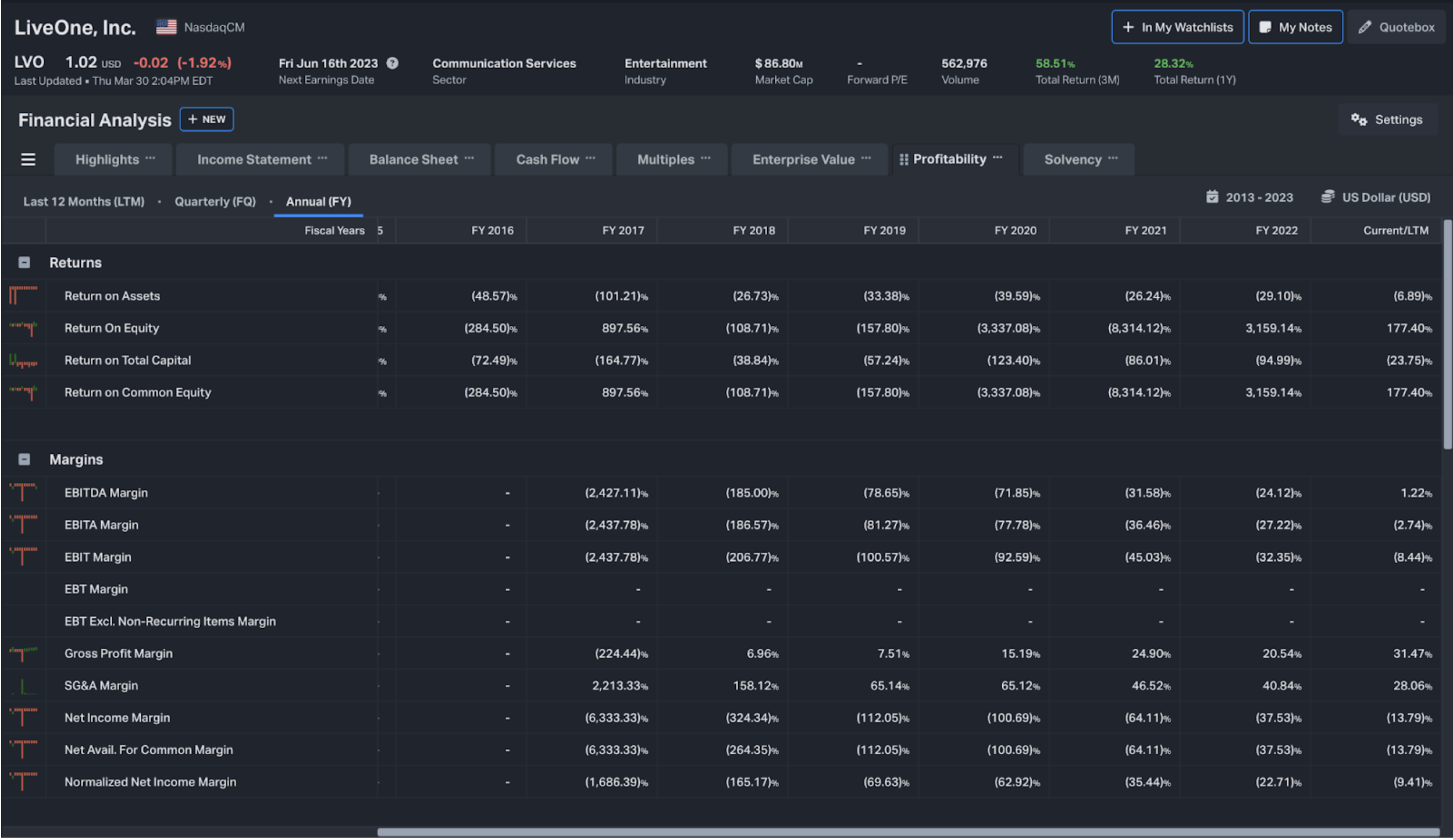This screenshot has width=1453, height=840.
Task: Open the SG&A Margin sparkline chart
Action: pyautogui.click(x=23, y=686)
